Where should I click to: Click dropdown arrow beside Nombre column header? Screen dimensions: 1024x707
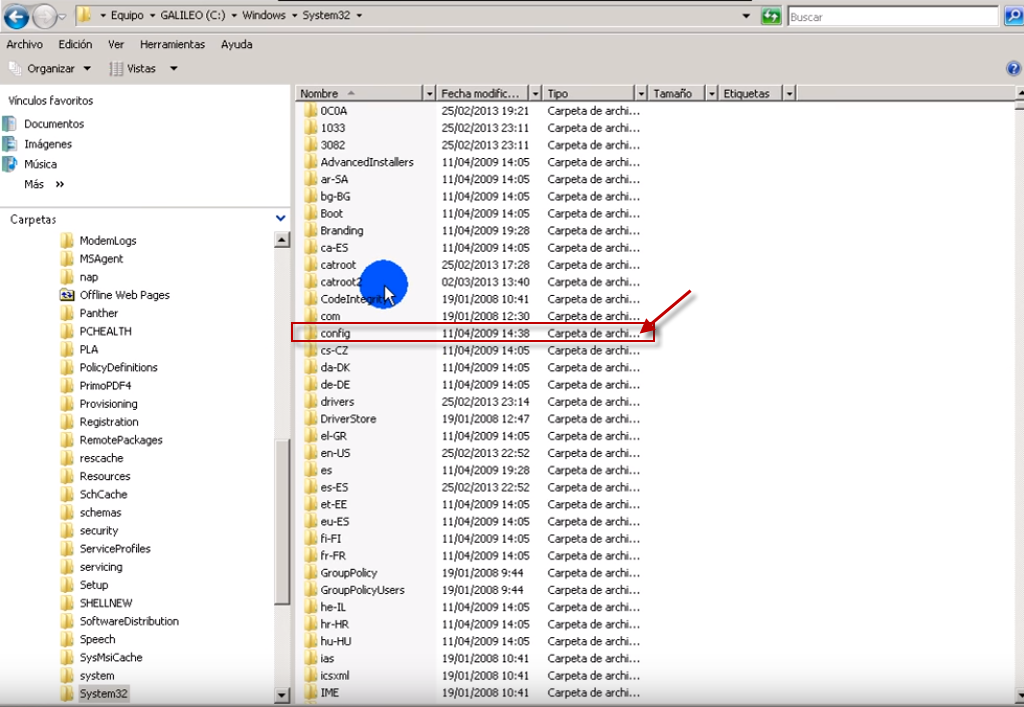[430, 93]
